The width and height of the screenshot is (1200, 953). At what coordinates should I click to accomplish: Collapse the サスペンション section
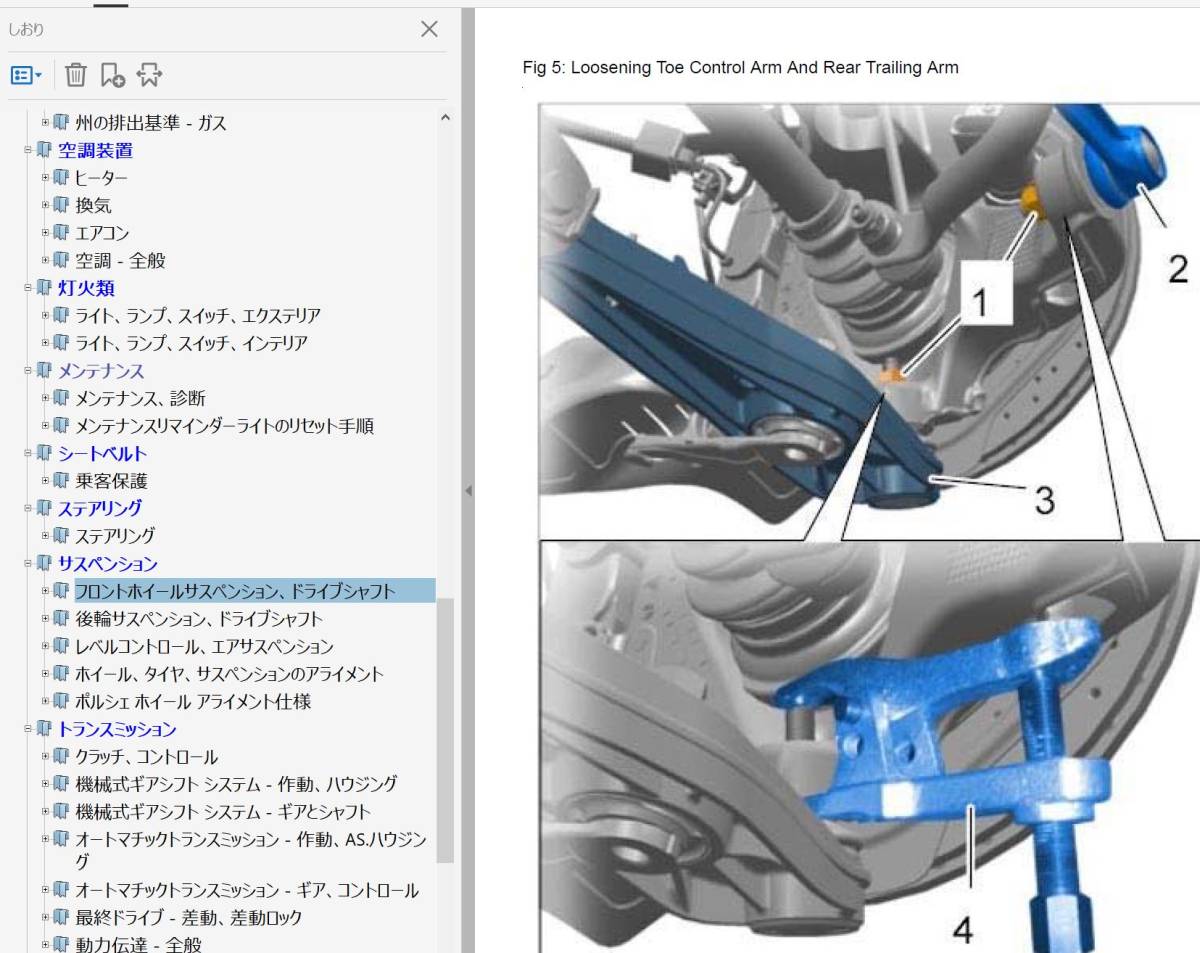[x=29, y=564]
